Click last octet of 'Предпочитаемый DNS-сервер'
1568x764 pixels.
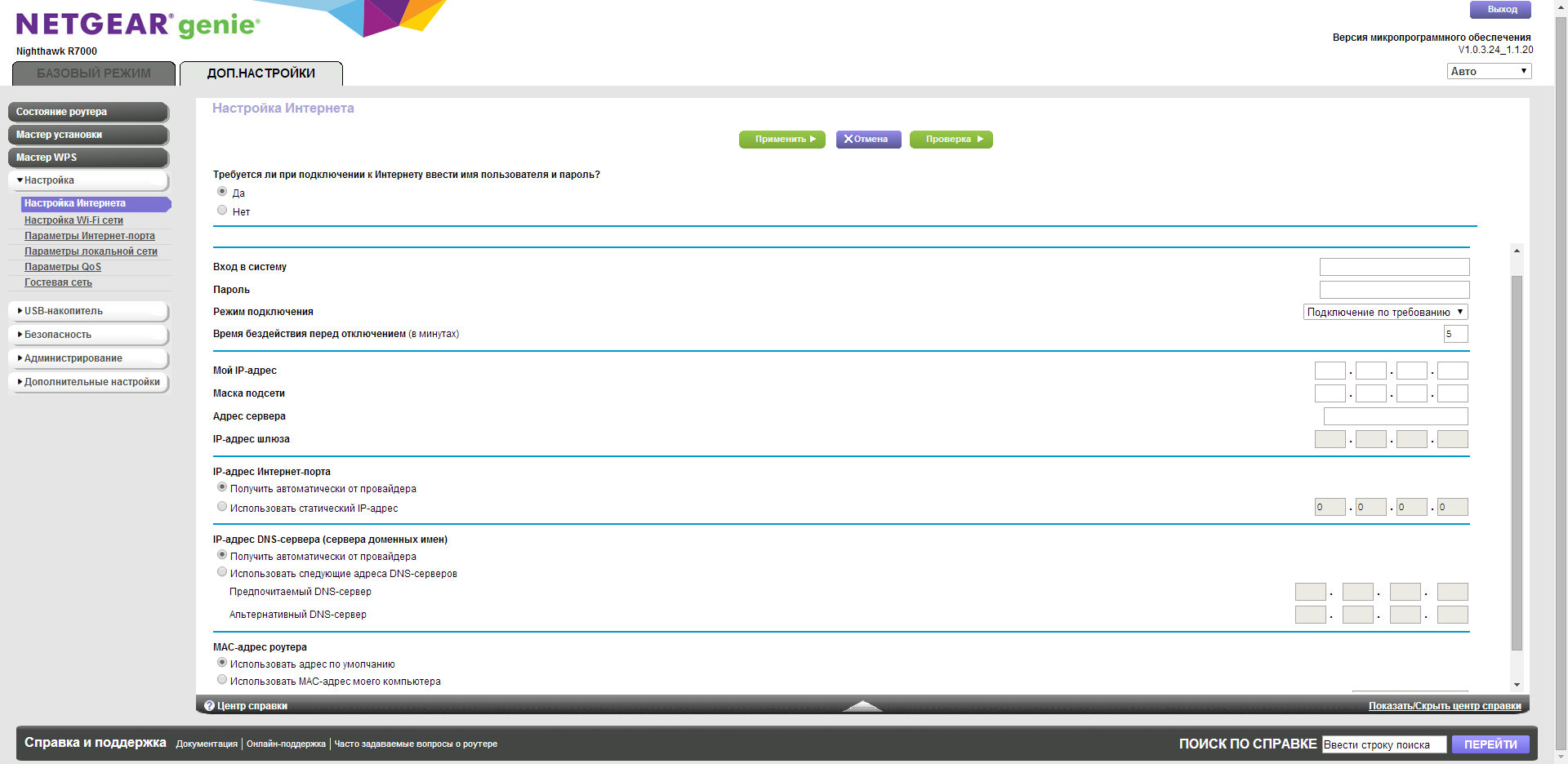1453,592
